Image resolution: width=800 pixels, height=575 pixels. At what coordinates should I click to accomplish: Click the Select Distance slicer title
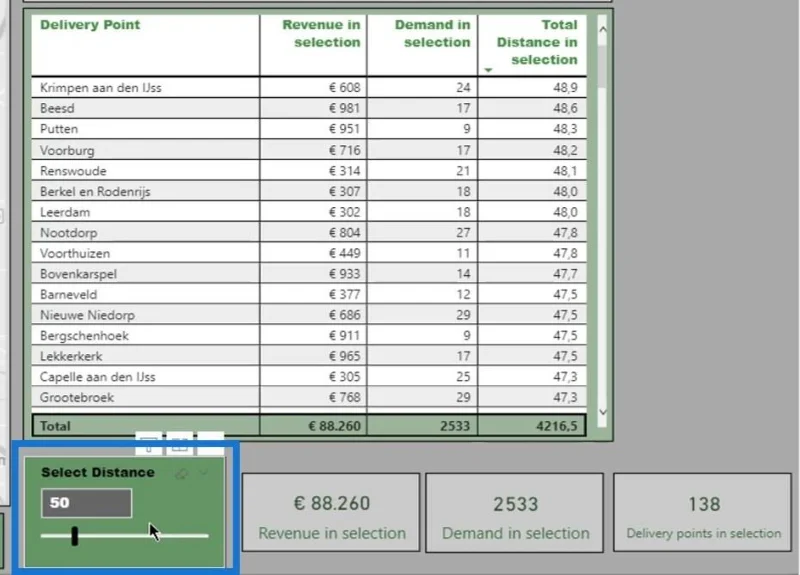coord(98,472)
